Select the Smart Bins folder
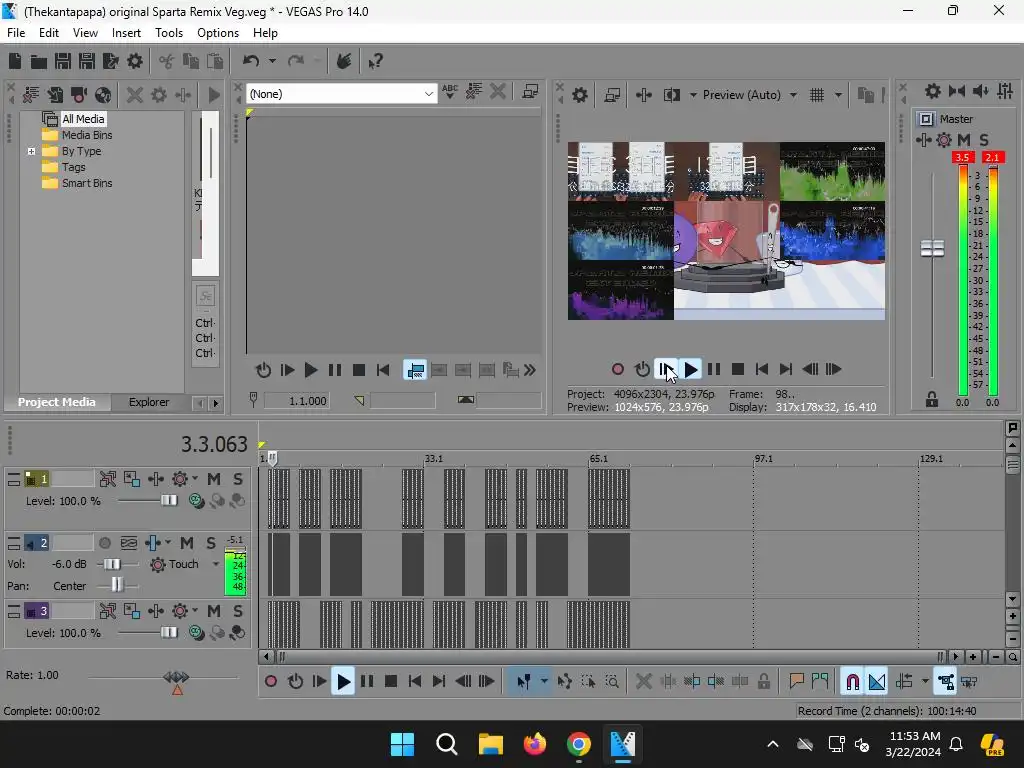Screen dimensions: 1024x768 (87, 184)
